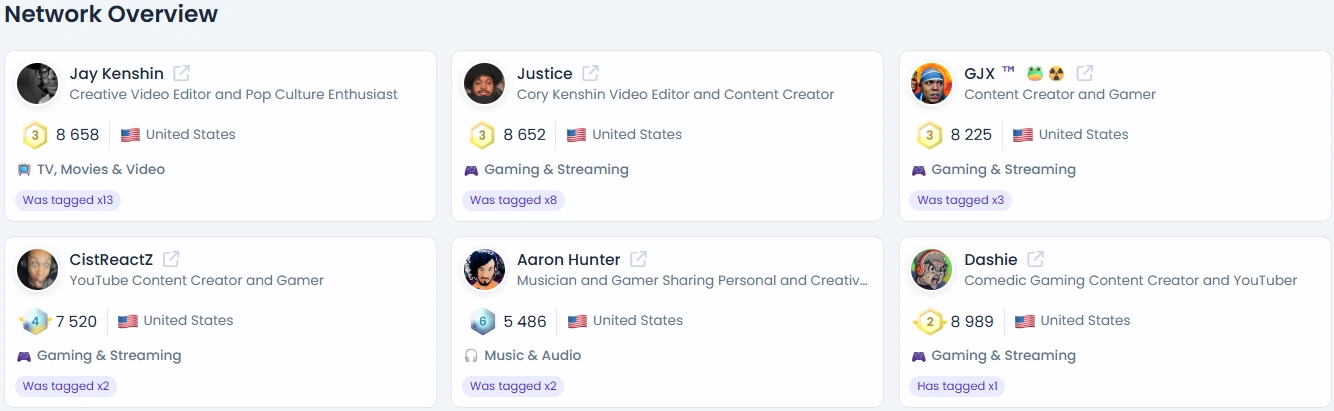The height and width of the screenshot is (411, 1334).
Task: Click the 'Was tagged x8' badge
Action: point(513,200)
